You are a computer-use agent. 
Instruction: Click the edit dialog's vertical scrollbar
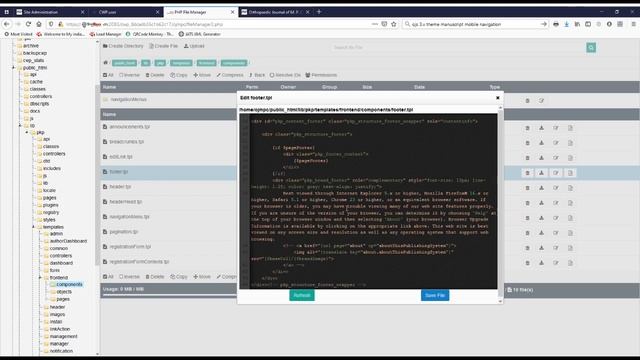pos(500,204)
